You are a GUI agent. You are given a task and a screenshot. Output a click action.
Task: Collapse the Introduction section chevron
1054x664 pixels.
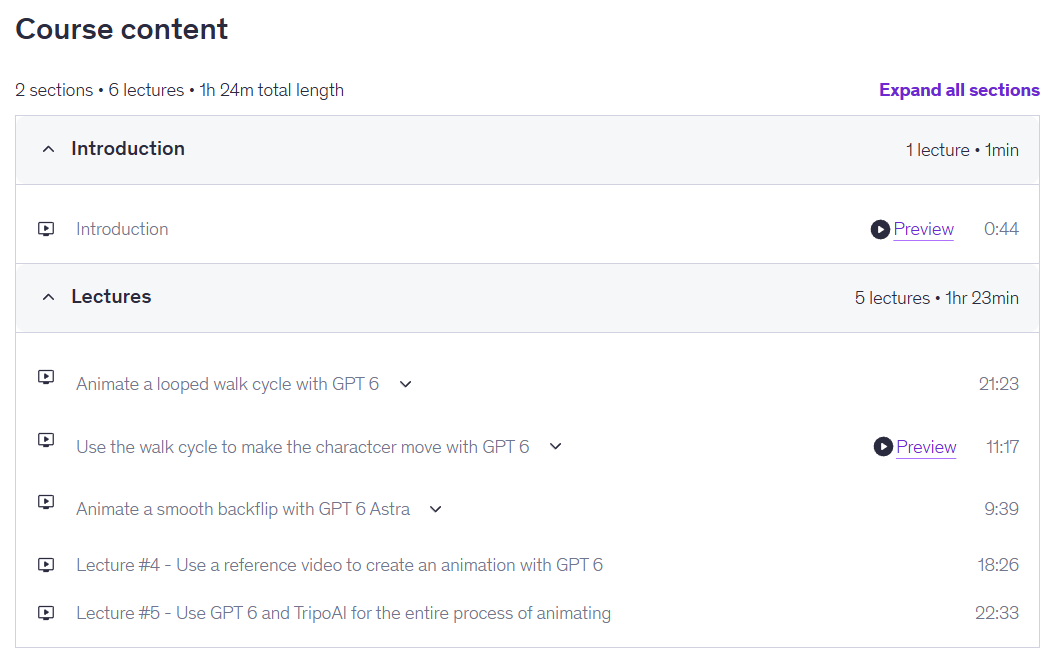(48, 149)
